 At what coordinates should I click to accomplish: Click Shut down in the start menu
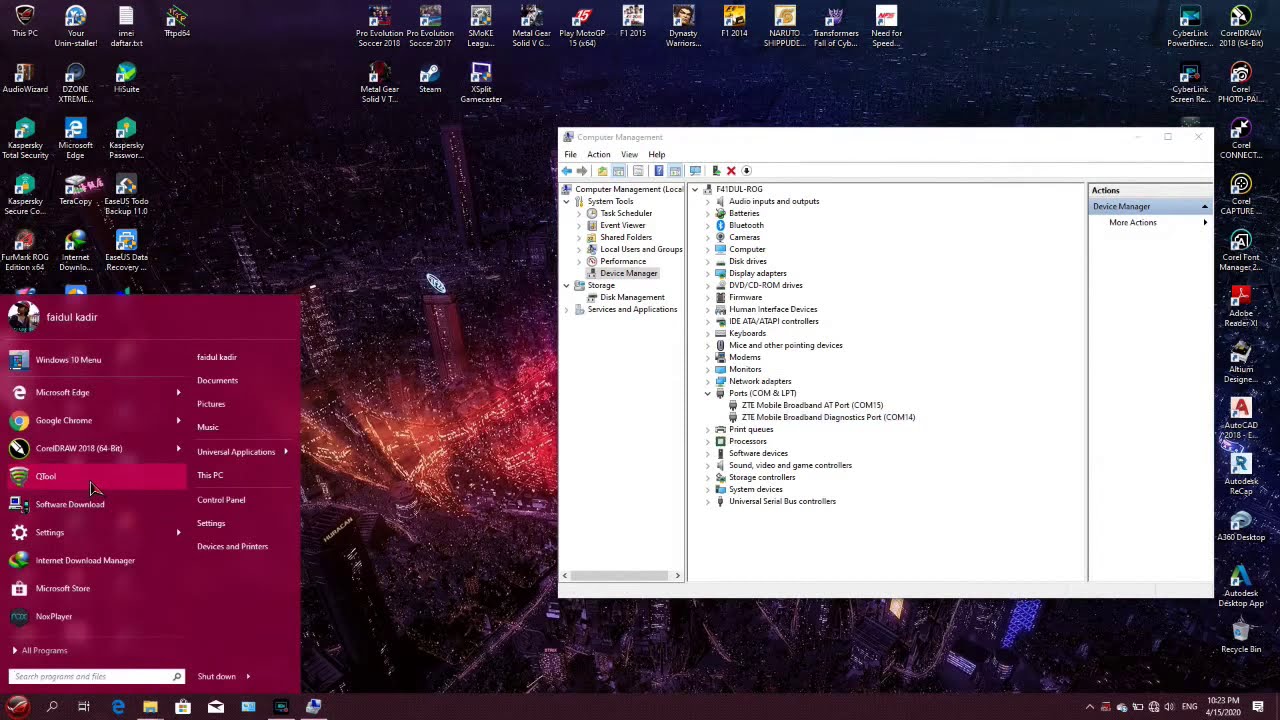(216, 676)
